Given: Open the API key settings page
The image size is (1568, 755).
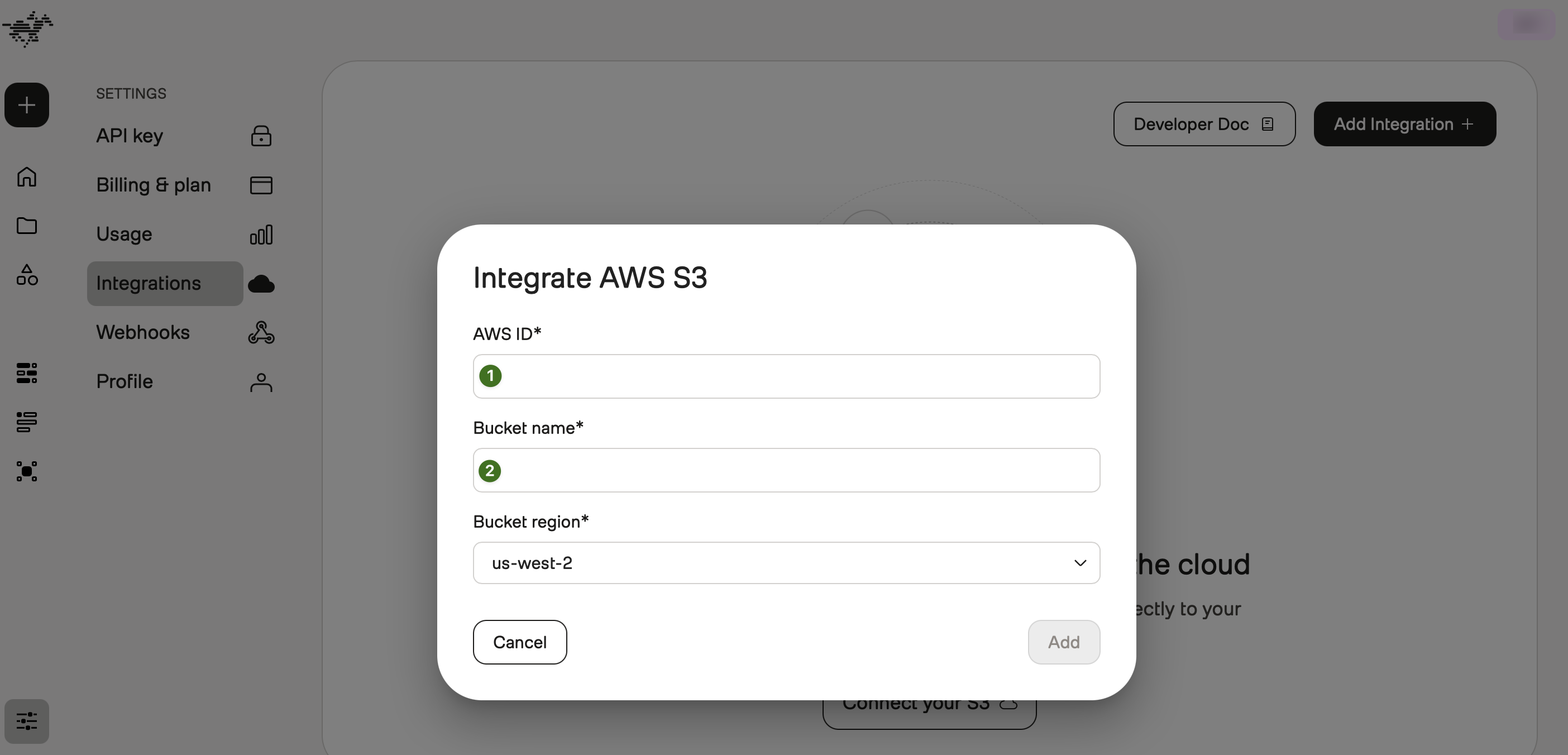Looking at the screenshot, I should [130, 136].
